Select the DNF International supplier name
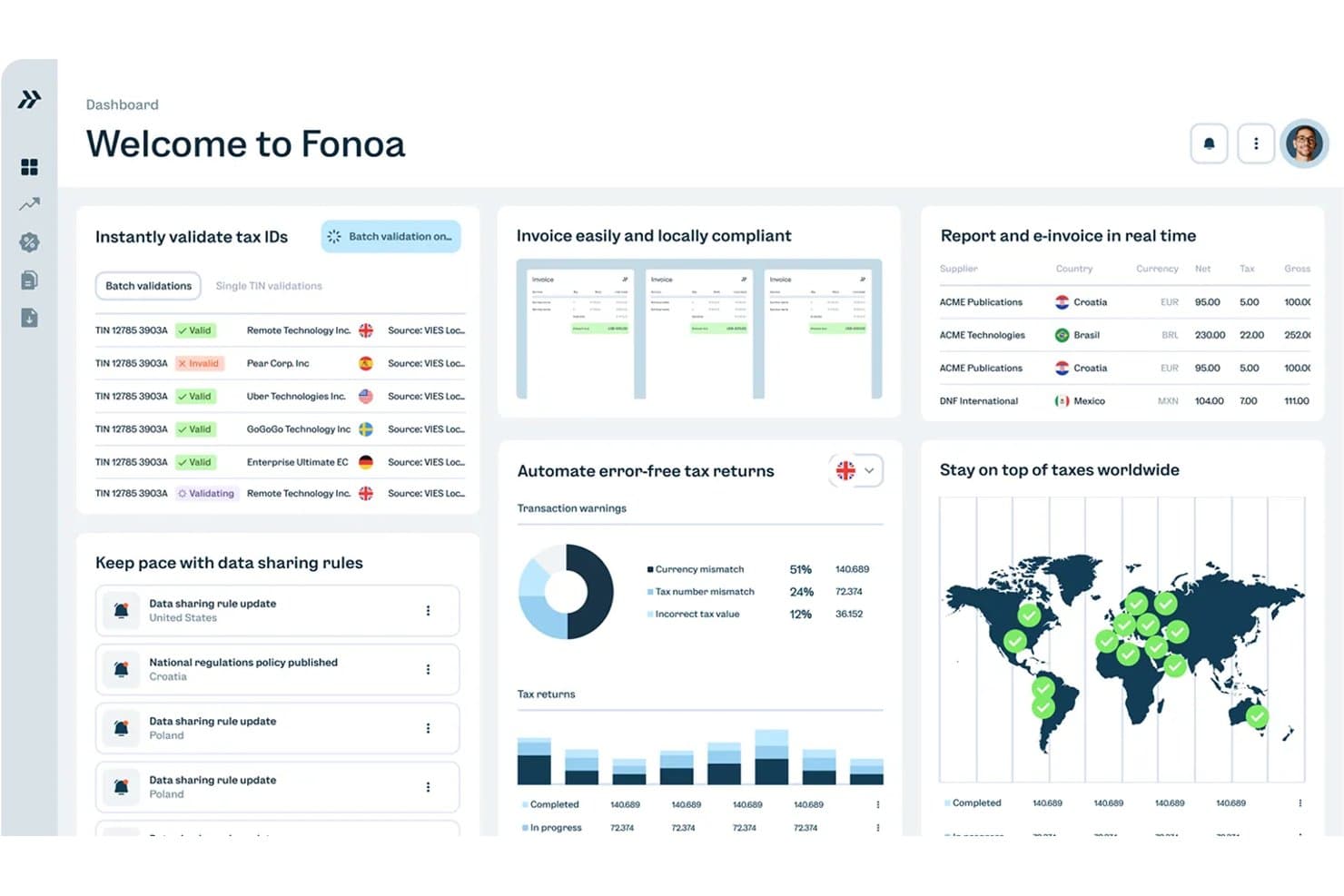 pyautogui.click(x=979, y=401)
